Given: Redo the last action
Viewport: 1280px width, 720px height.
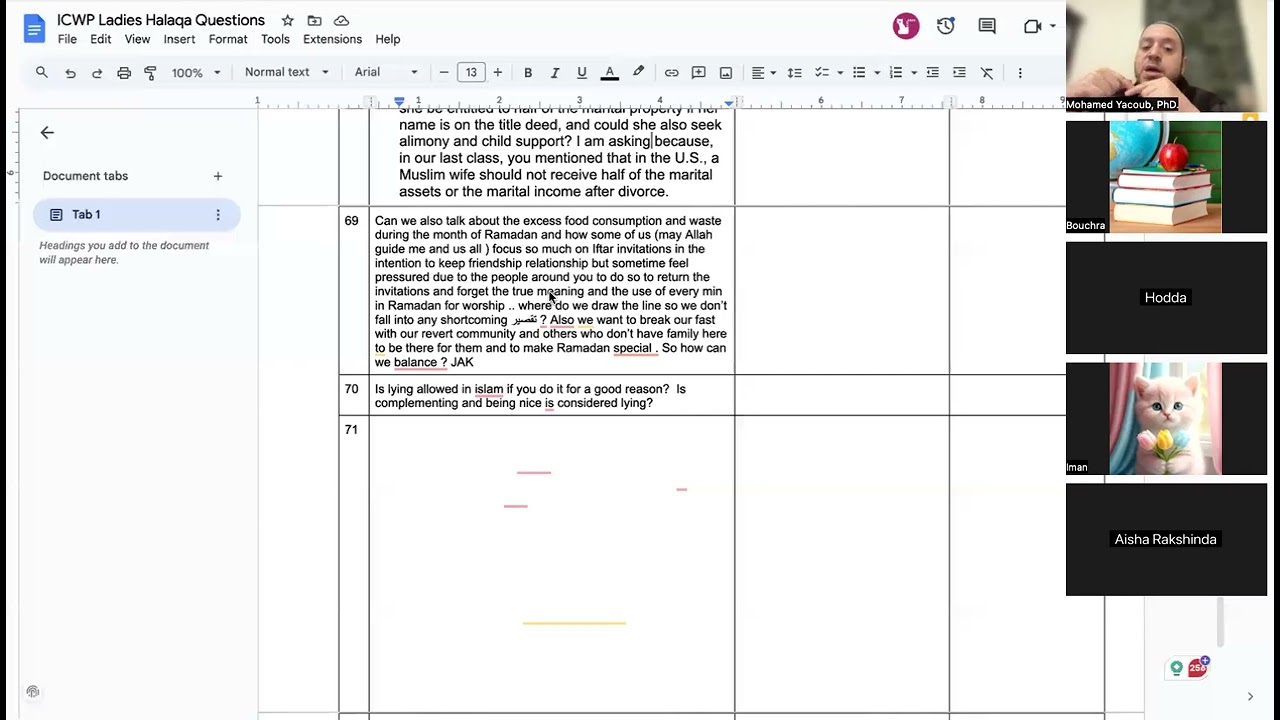Looking at the screenshot, I should pyautogui.click(x=97, y=72).
